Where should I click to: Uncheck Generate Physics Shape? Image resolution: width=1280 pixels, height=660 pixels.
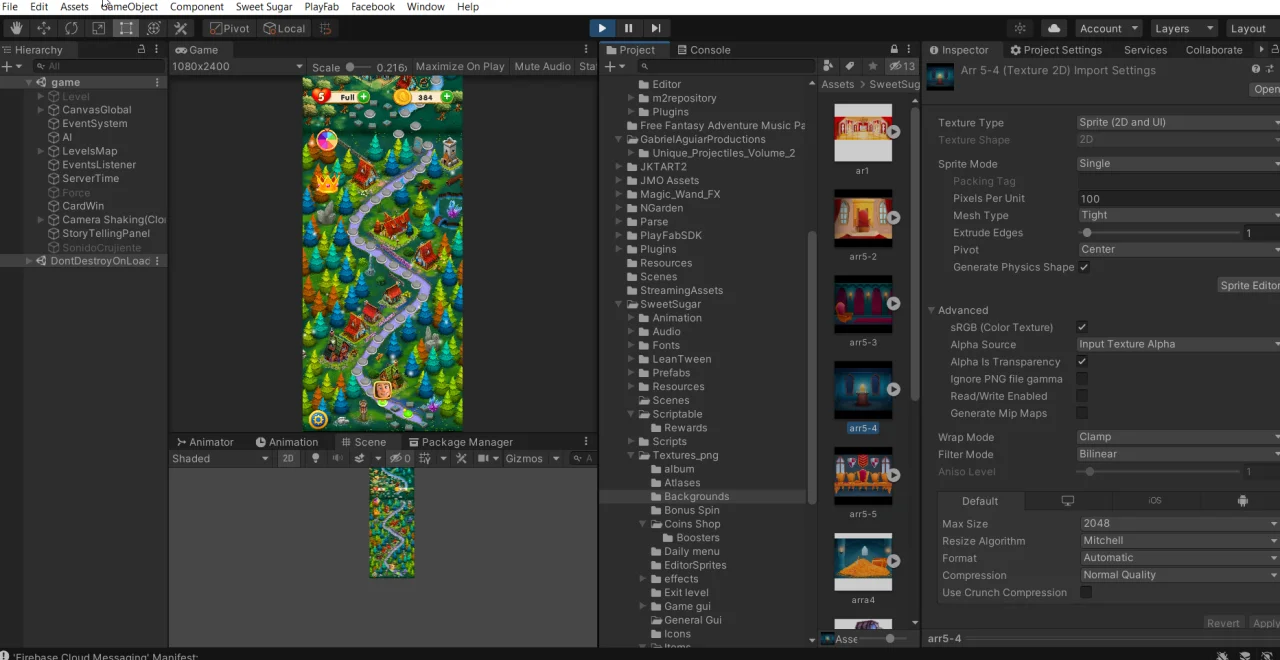point(1084,267)
